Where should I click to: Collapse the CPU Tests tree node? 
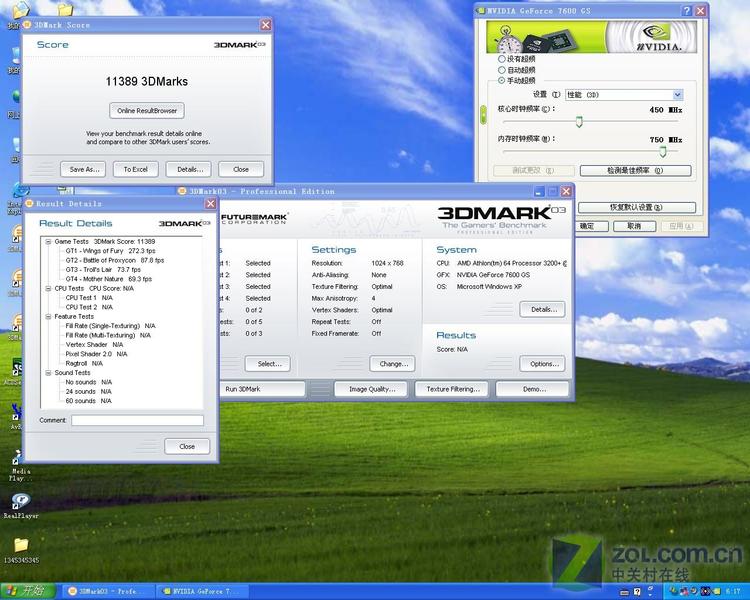tap(48, 289)
